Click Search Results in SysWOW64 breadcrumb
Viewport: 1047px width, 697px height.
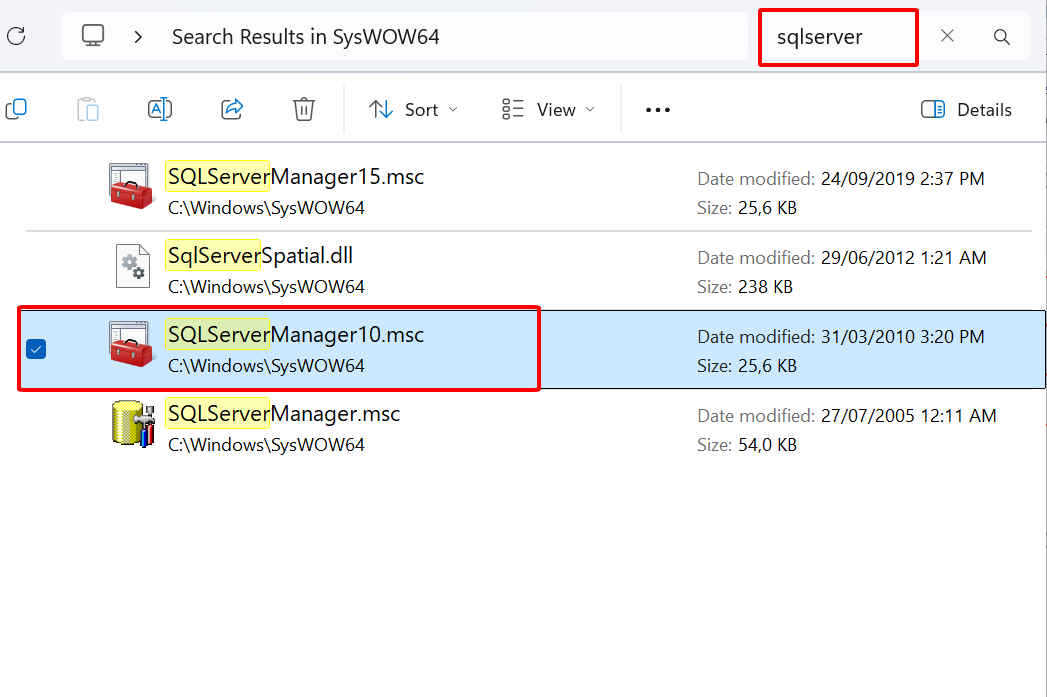click(x=305, y=37)
